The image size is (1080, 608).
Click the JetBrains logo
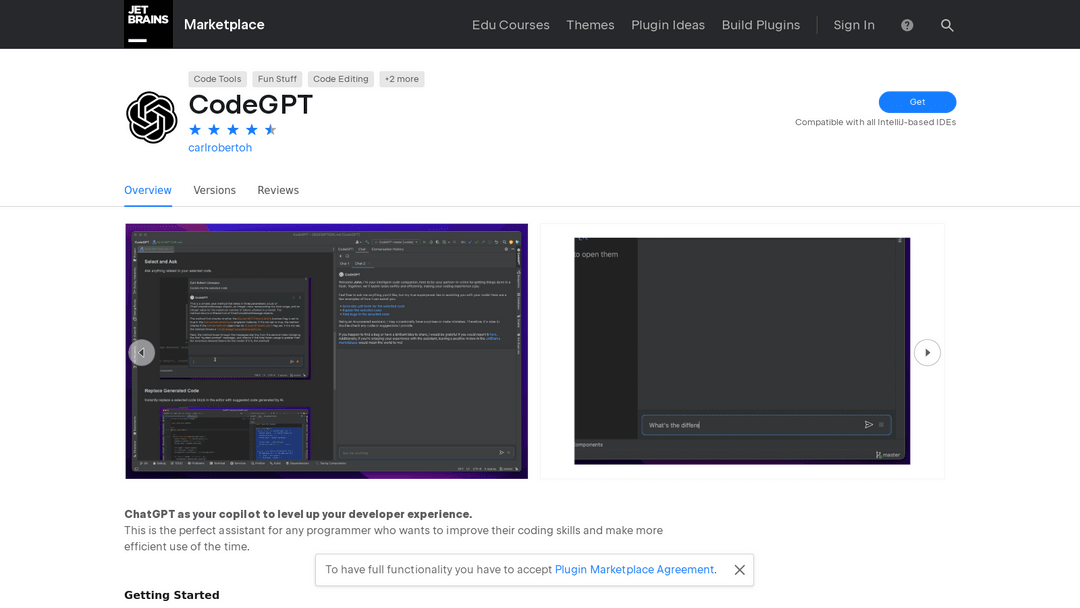click(x=148, y=24)
